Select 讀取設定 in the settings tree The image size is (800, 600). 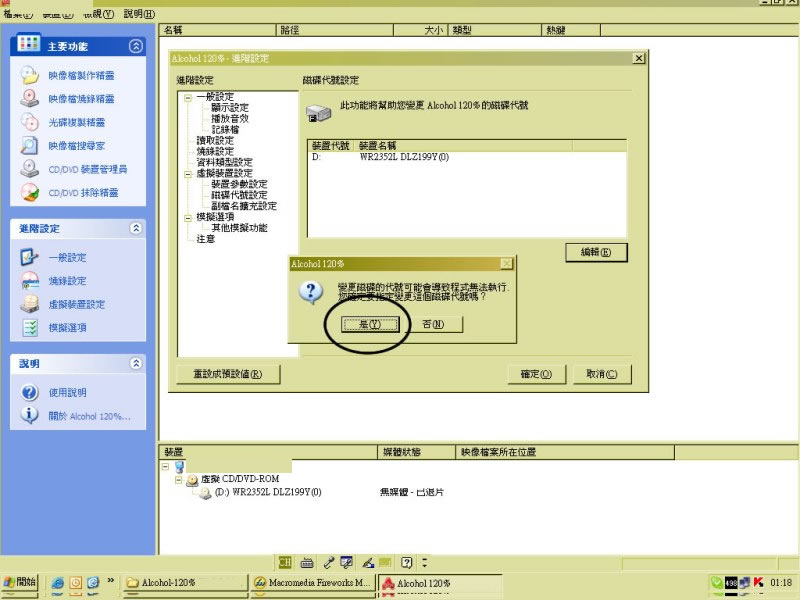tap(215, 140)
